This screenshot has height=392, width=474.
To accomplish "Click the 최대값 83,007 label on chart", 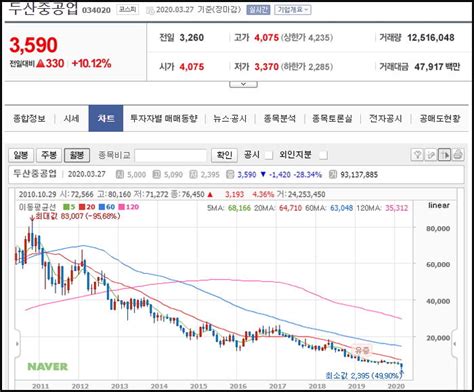I will [x=78, y=216].
